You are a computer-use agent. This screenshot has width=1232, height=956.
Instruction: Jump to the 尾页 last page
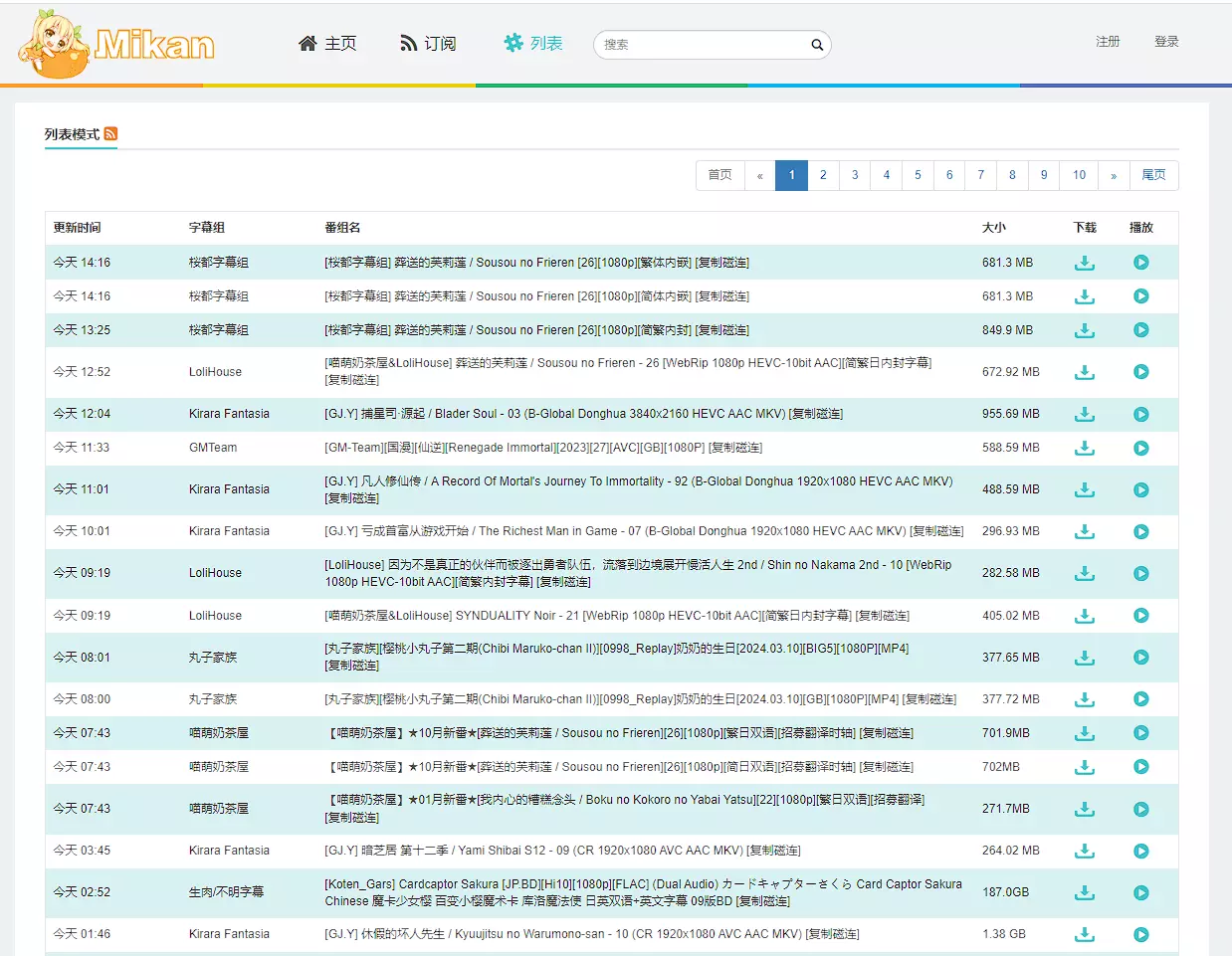tap(1153, 175)
